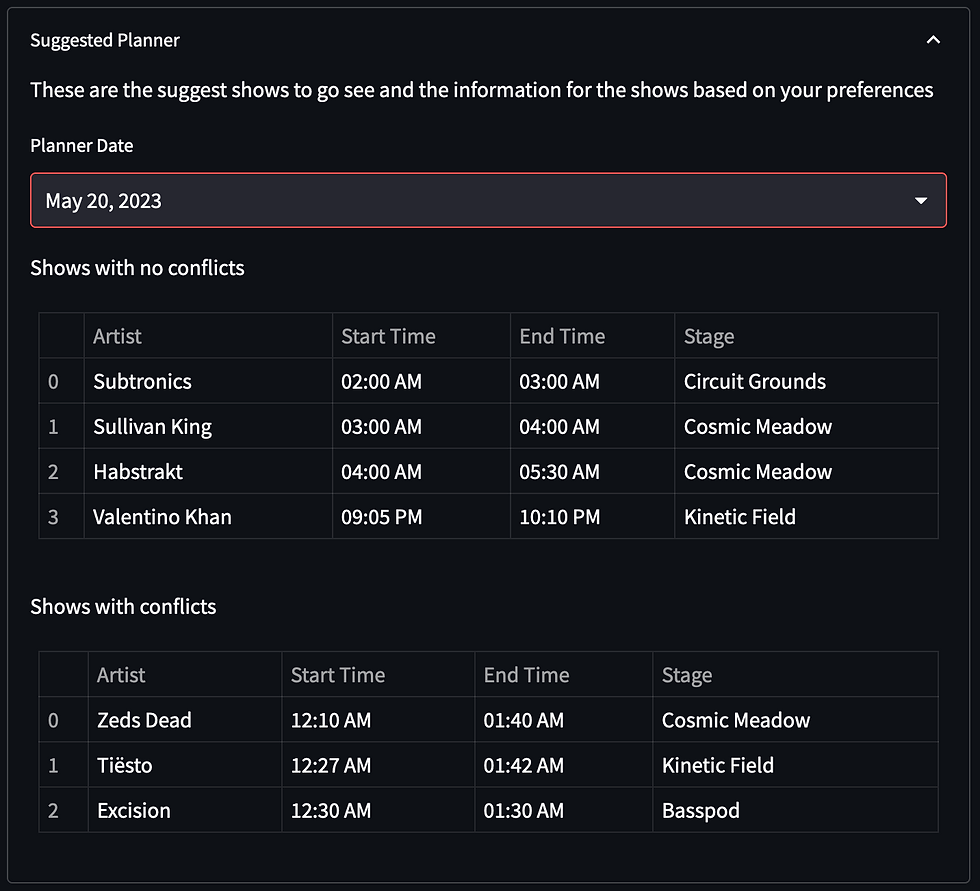This screenshot has height=891, width=980.
Task: Click the Valentino Khan artist cell
Action: pyautogui.click(x=208, y=517)
